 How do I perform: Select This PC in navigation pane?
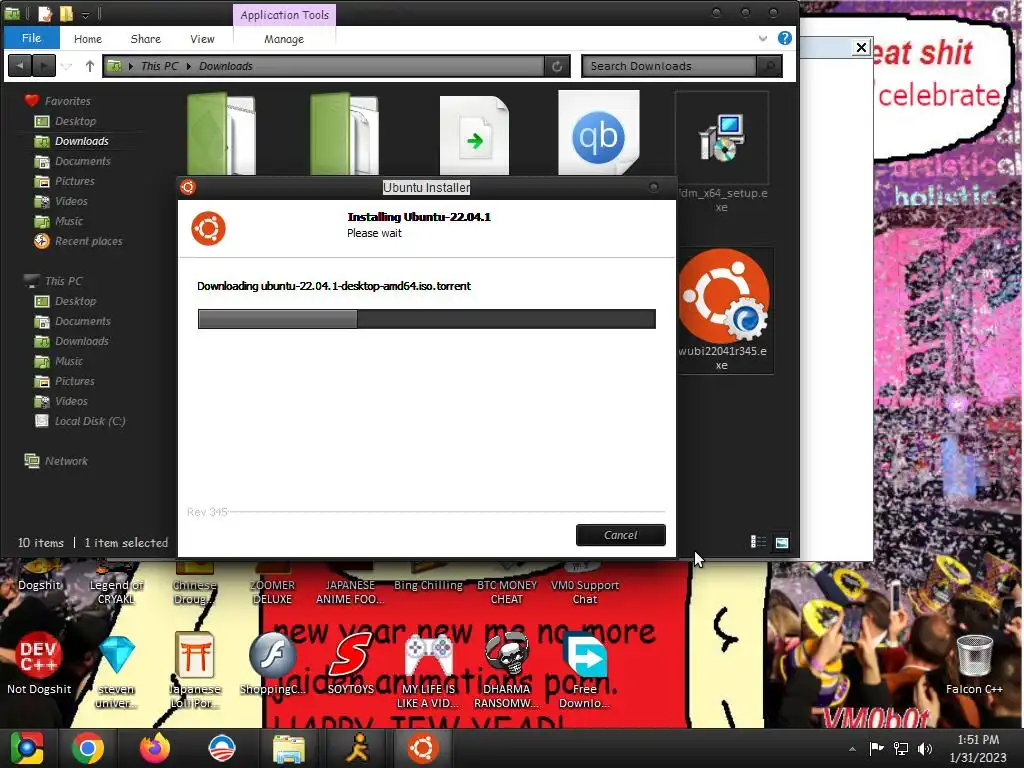point(53,281)
